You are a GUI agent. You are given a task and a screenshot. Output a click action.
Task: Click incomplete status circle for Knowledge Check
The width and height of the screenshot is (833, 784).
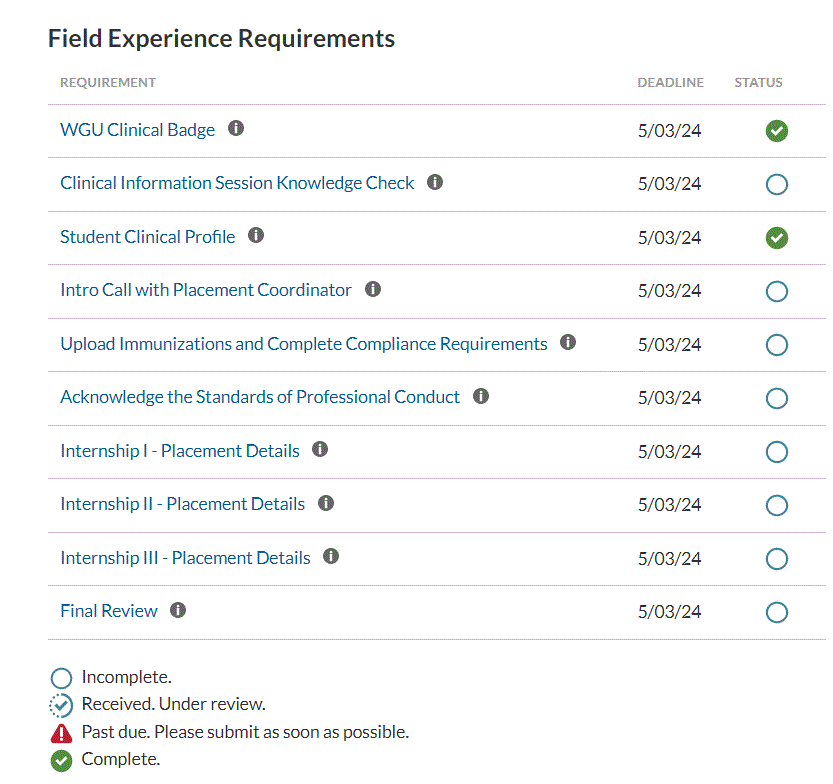pos(776,184)
